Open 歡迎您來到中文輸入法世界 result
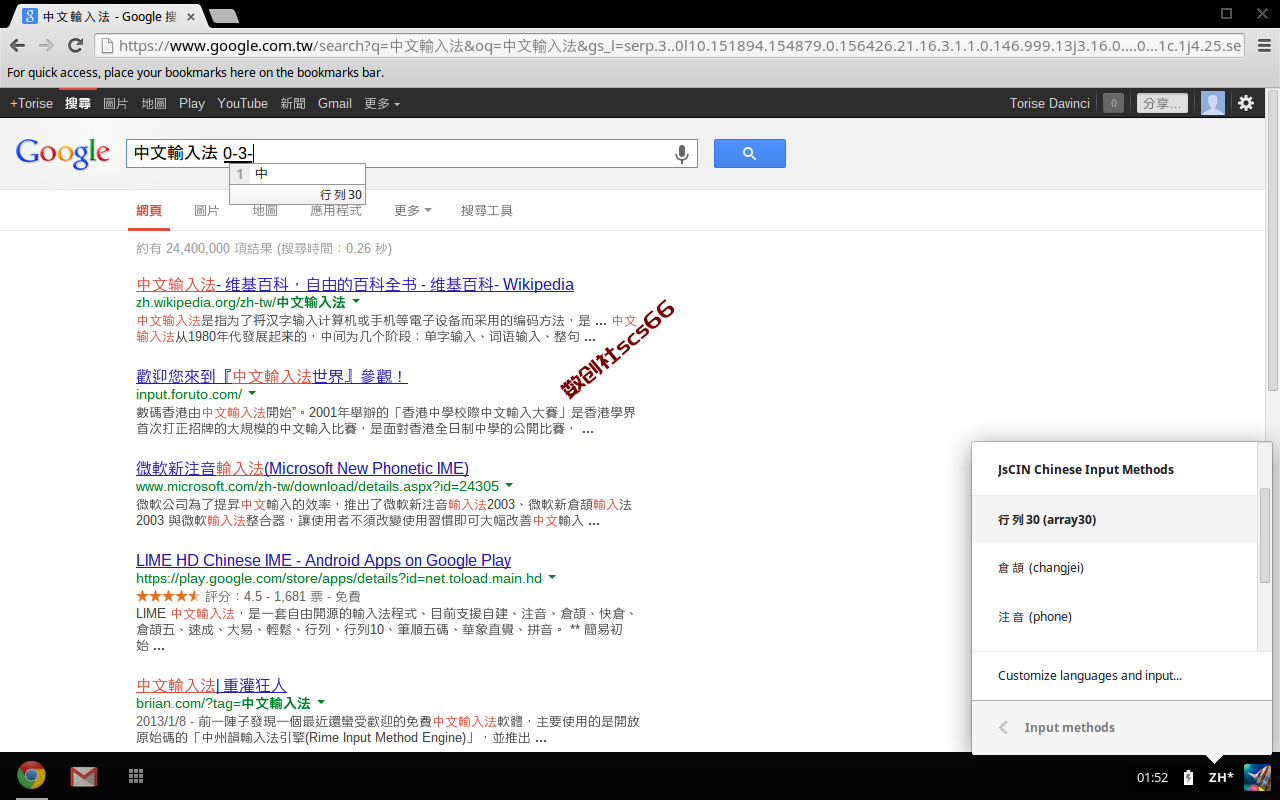 click(x=272, y=376)
